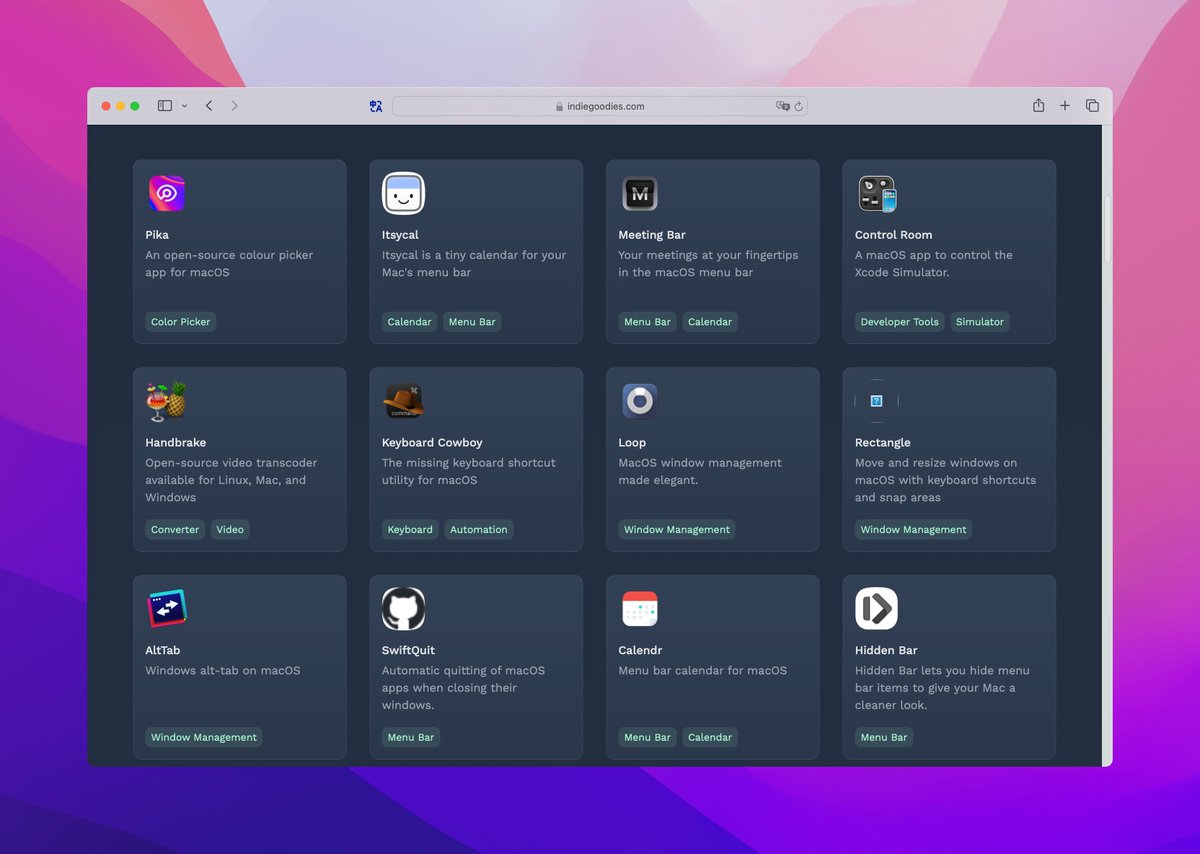Click the Rectangle placeholder question mark icon
Viewport: 1200px width, 854px height.
(x=877, y=401)
